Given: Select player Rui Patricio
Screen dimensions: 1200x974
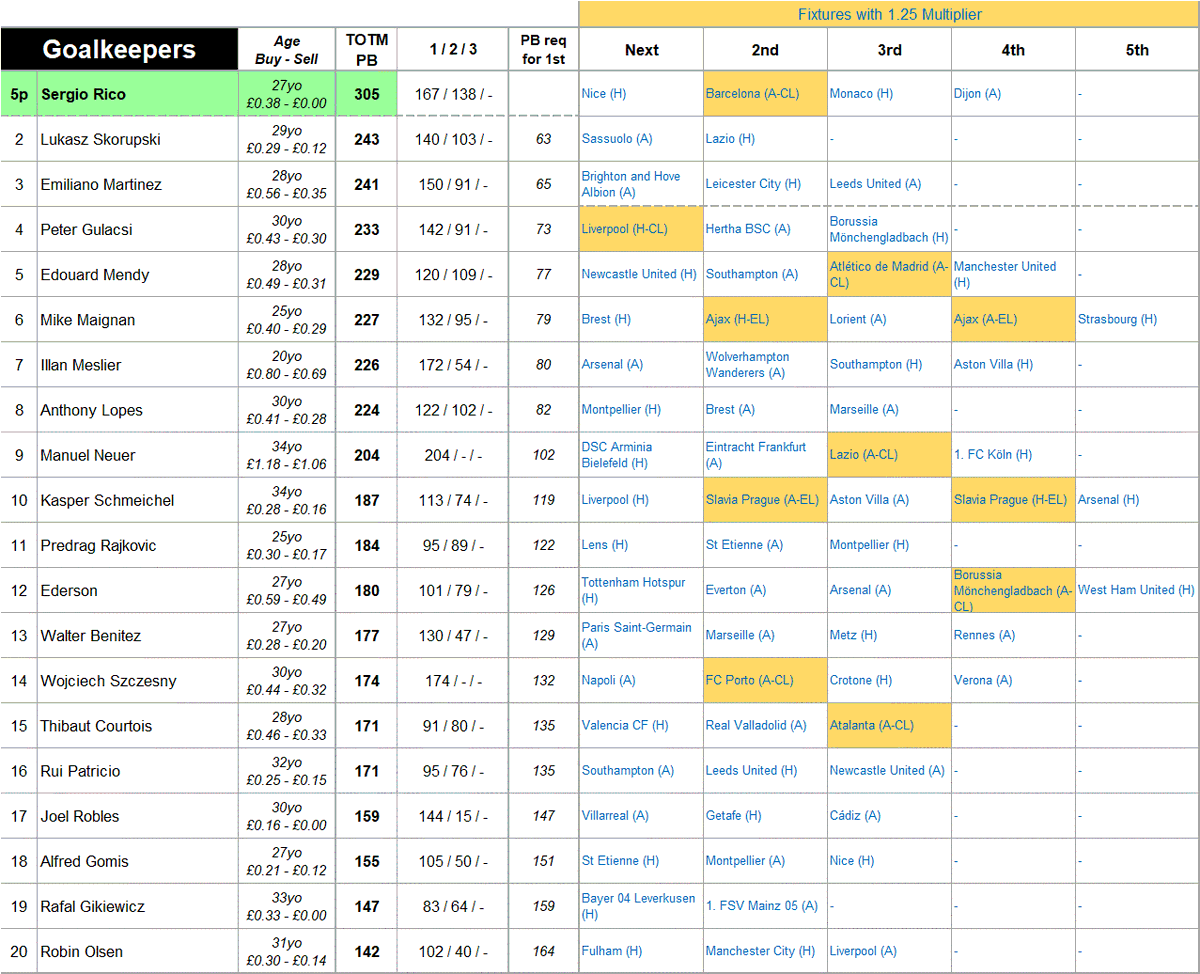Looking at the screenshot, I should 80,771.
